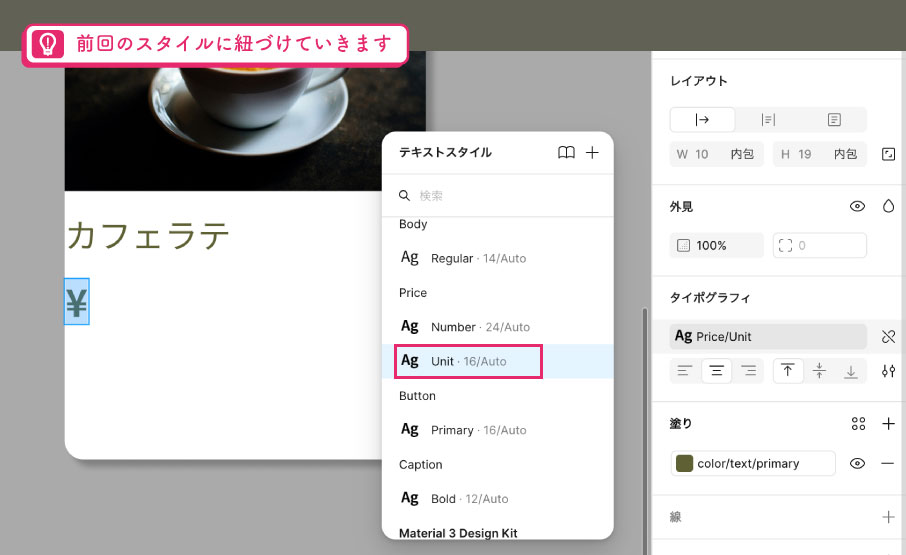Click the Body group heading

[x=413, y=224]
